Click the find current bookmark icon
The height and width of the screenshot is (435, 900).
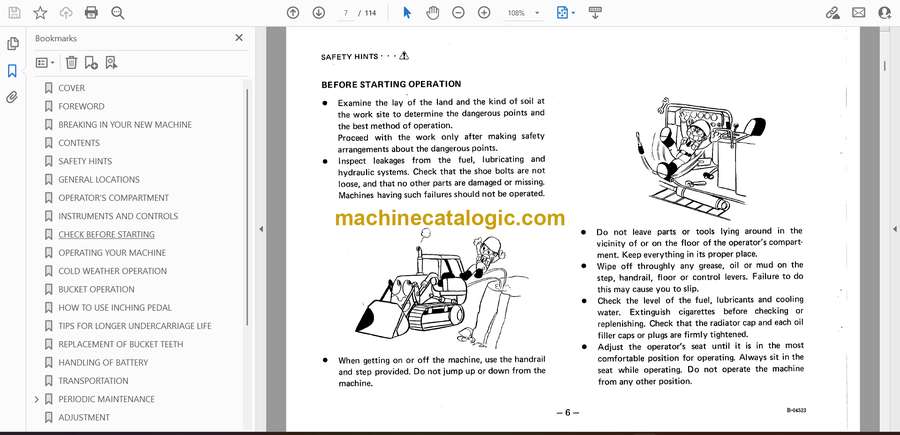[x=111, y=63]
